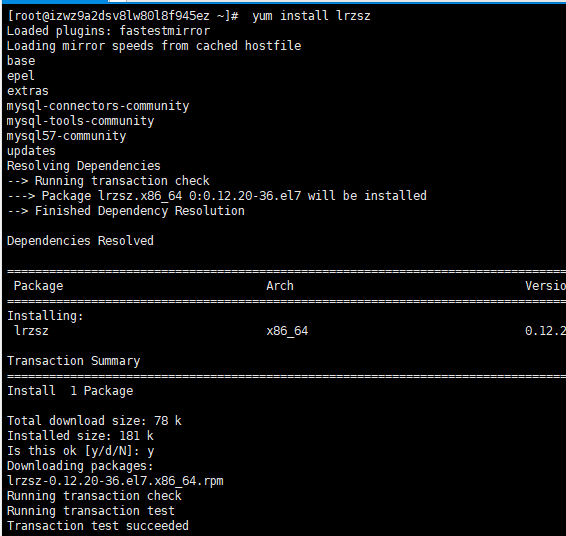This screenshot has width=566, height=536.
Task: Click the 'Resolving Dependencies' line
Action: tap(84, 166)
